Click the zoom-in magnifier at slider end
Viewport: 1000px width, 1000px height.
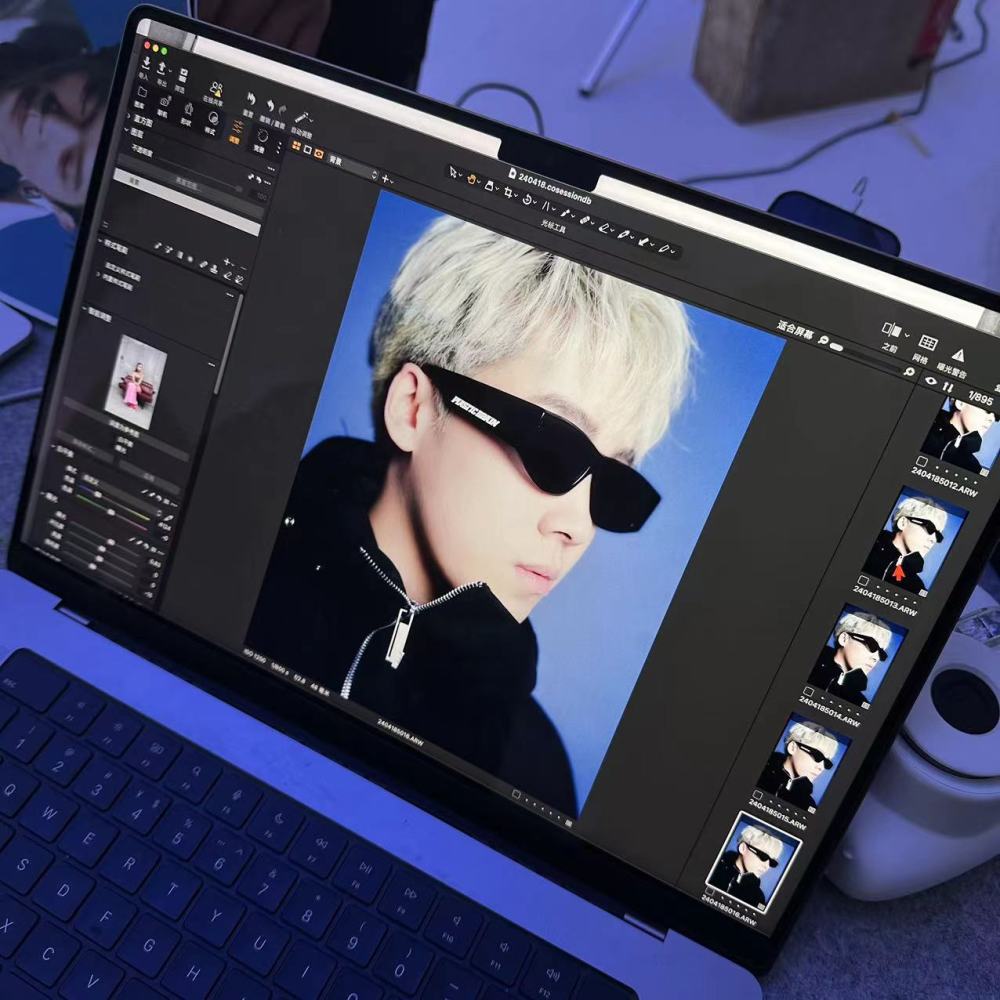pos(909,371)
